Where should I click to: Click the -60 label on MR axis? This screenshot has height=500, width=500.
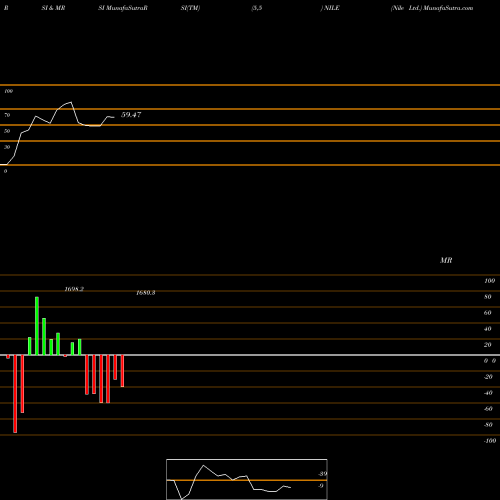coord(488,409)
